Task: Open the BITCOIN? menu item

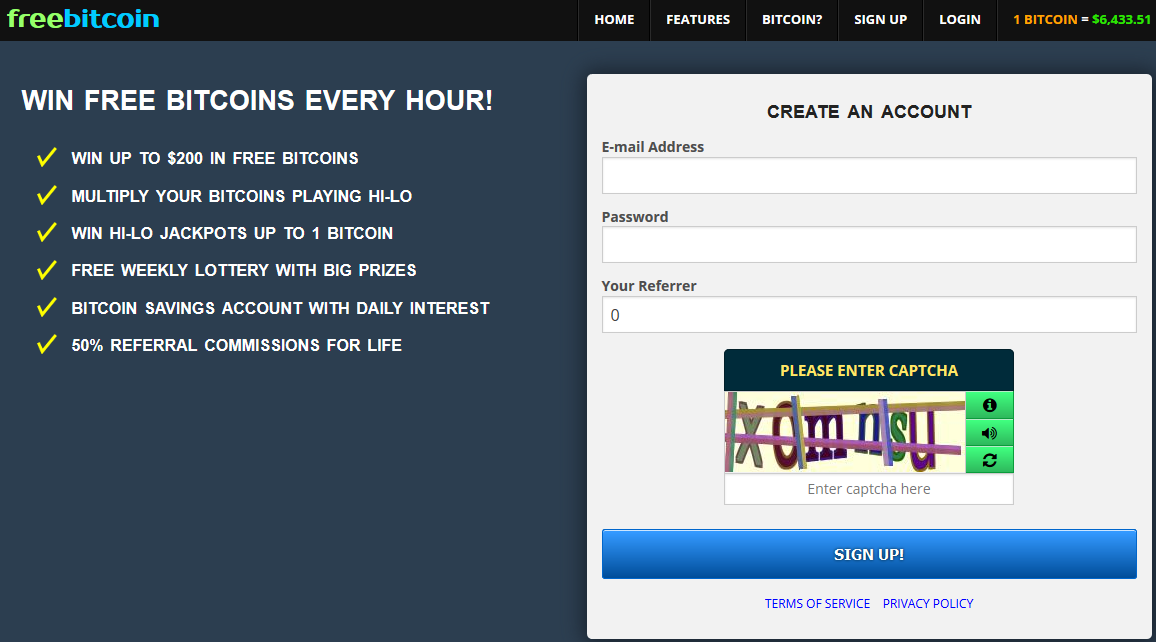Action: click(x=792, y=20)
